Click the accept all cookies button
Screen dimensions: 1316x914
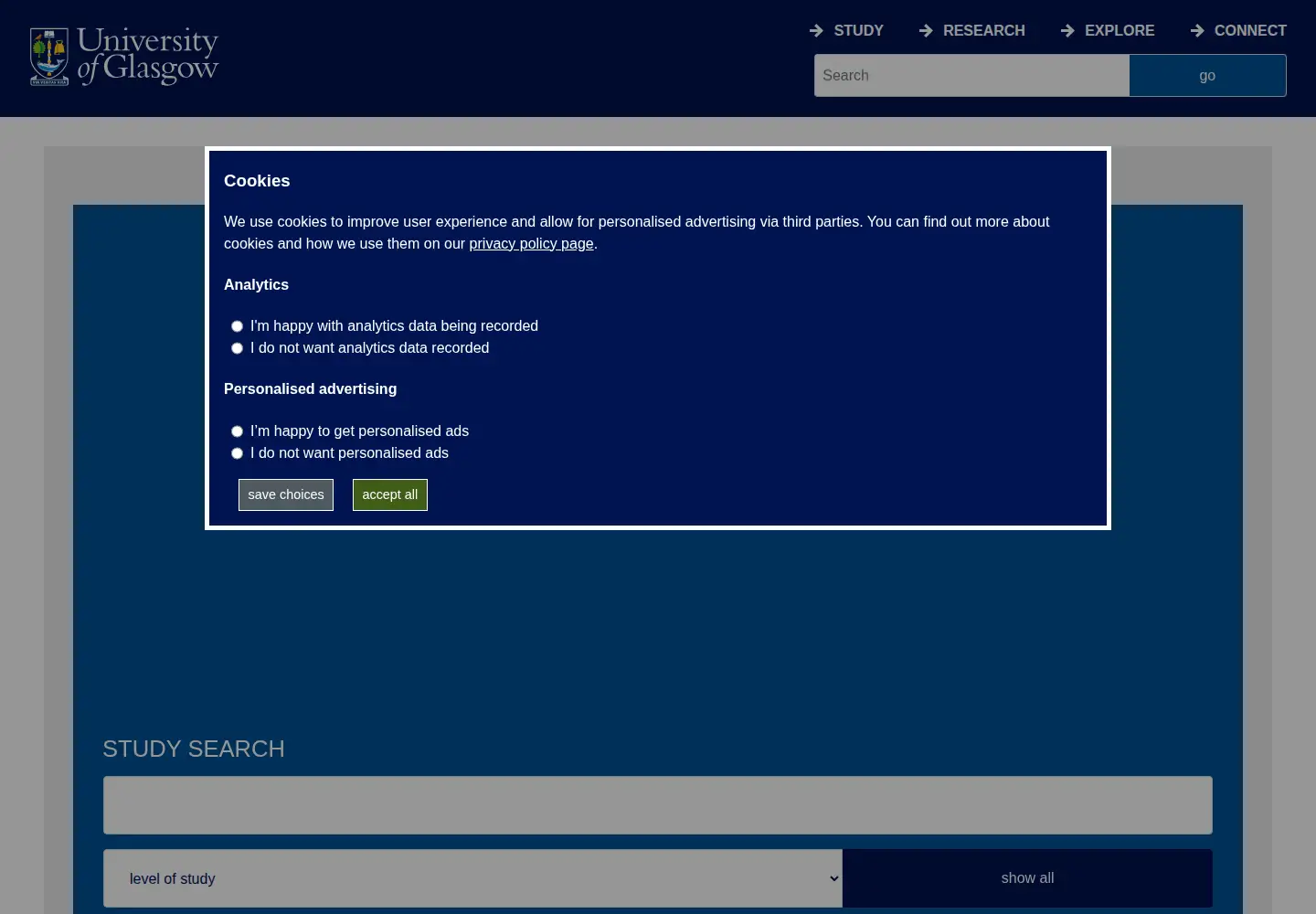point(390,494)
